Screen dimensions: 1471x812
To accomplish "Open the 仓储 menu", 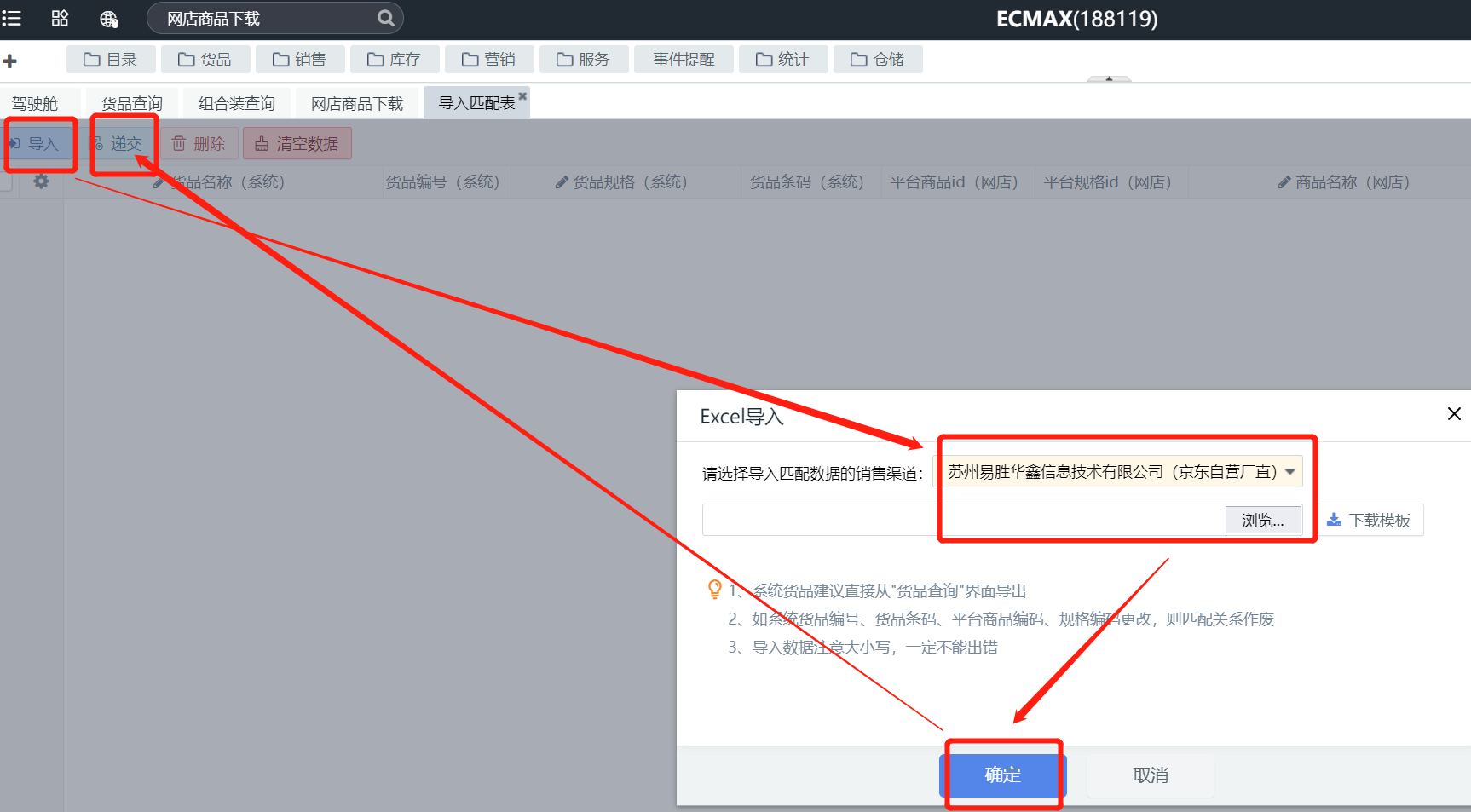I will coord(878,59).
